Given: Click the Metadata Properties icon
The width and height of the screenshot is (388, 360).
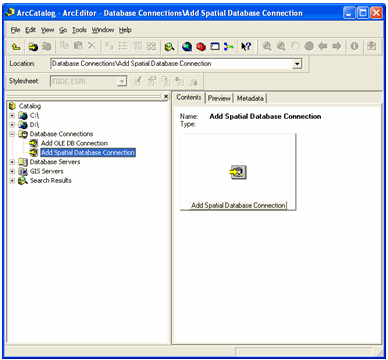Looking at the screenshot, I should 152,81.
